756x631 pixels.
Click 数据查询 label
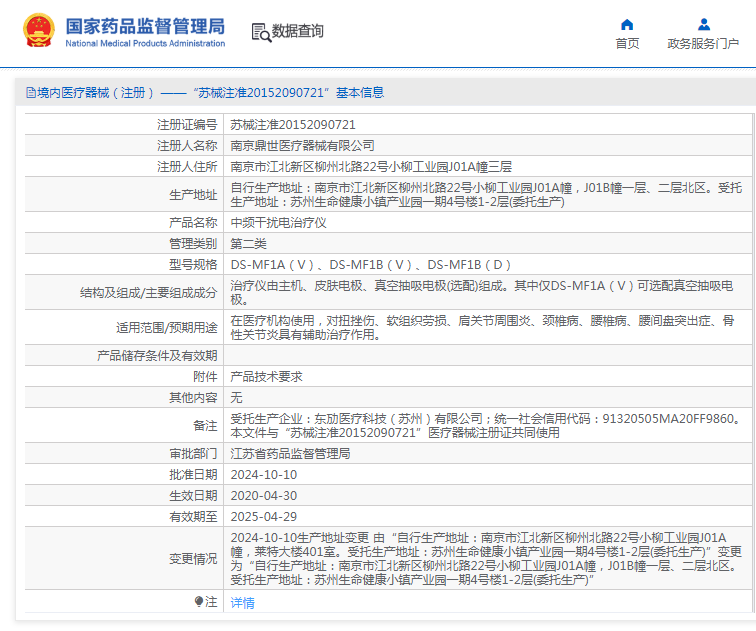coord(297,31)
